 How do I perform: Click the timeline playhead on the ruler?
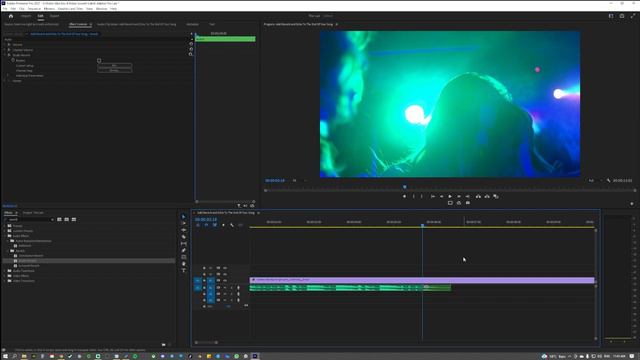[x=422, y=225]
